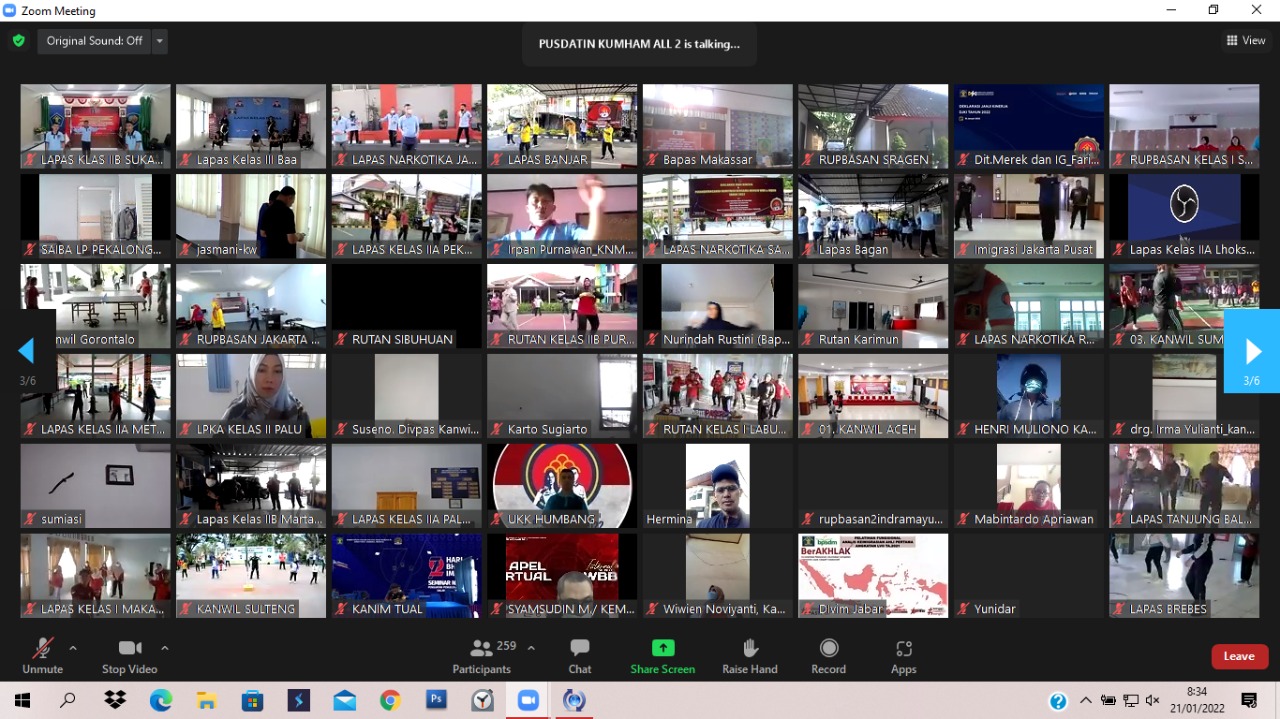Click the green encryption shield icon
The width and height of the screenshot is (1280, 719).
coord(18,41)
